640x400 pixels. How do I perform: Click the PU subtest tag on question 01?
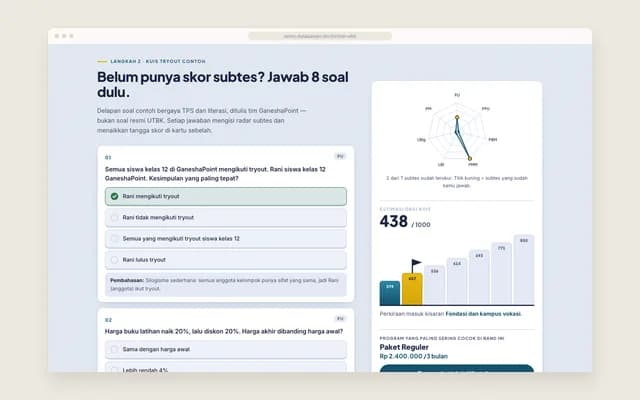(x=340, y=156)
